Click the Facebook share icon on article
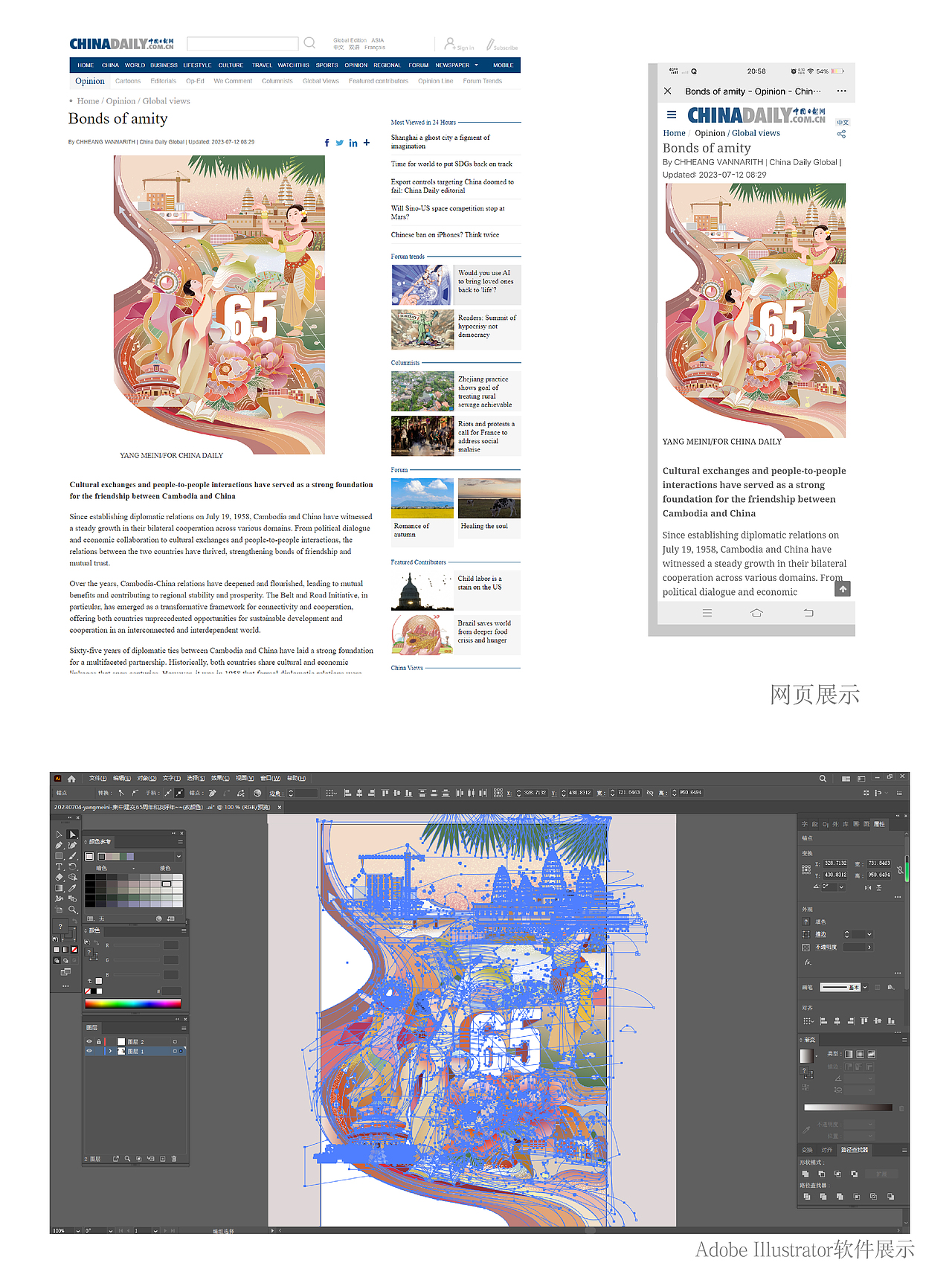This screenshot has height=1280, width=952. pyautogui.click(x=327, y=143)
